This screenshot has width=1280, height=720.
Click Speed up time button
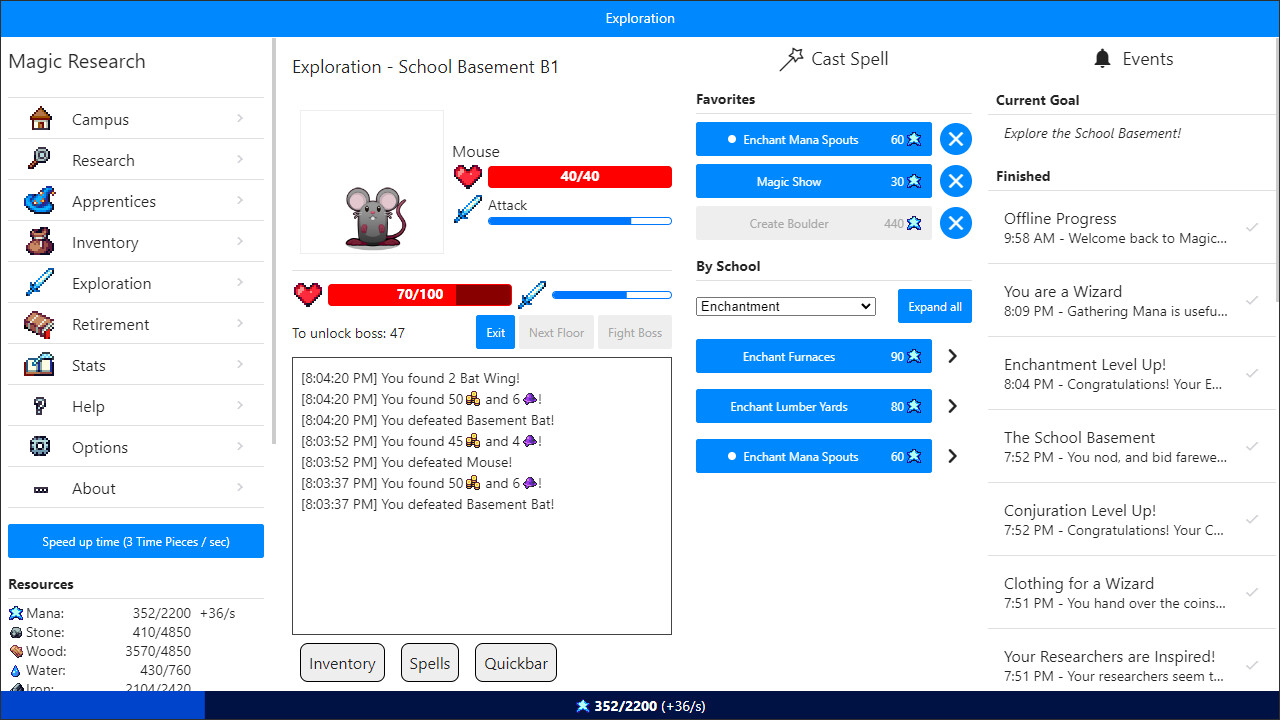click(135, 540)
